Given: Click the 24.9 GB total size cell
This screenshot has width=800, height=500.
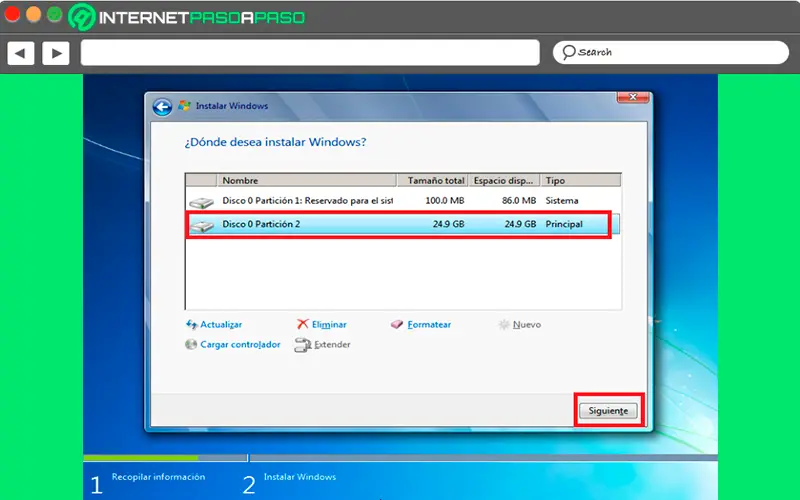Looking at the screenshot, I should (x=448, y=224).
